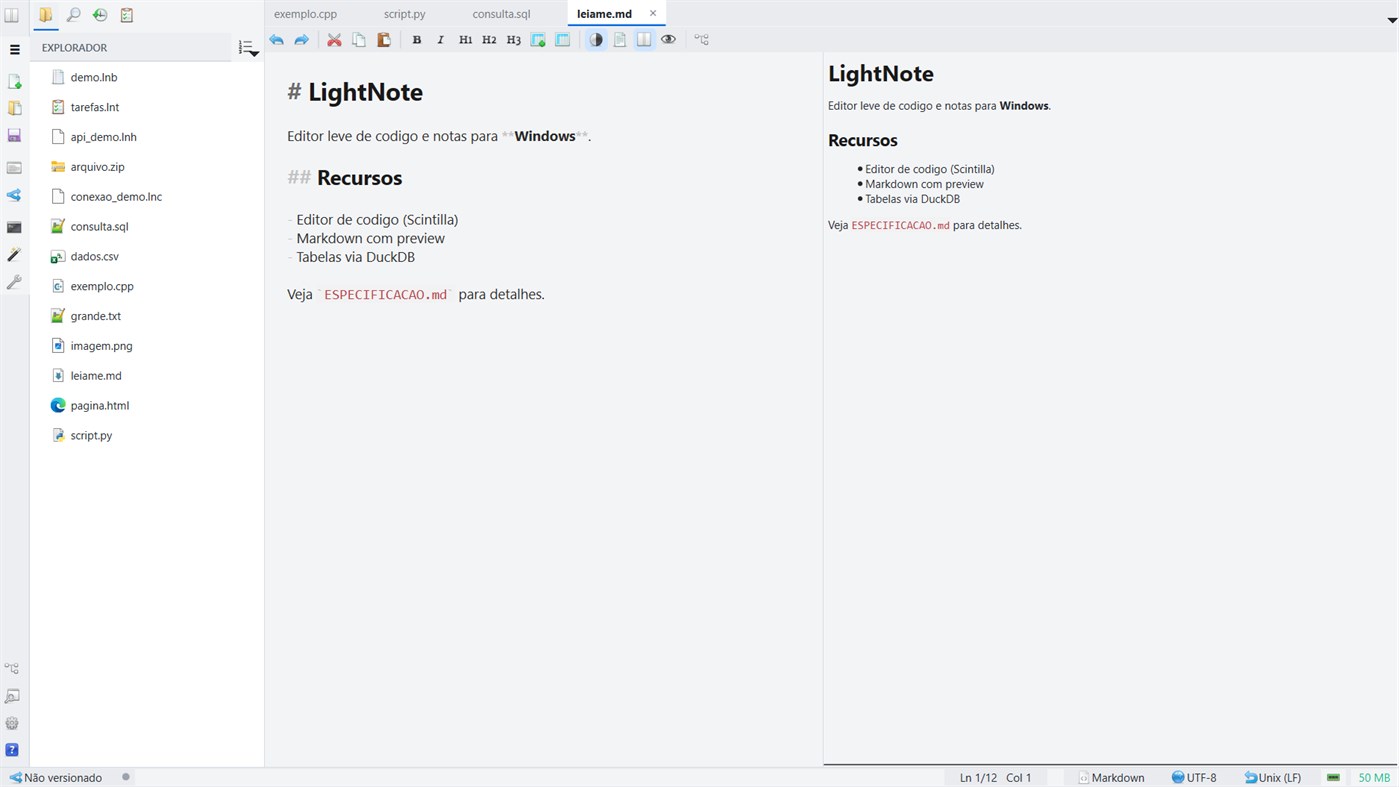
Task: Click the status dot next to Não versionado
Action: [126, 777]
